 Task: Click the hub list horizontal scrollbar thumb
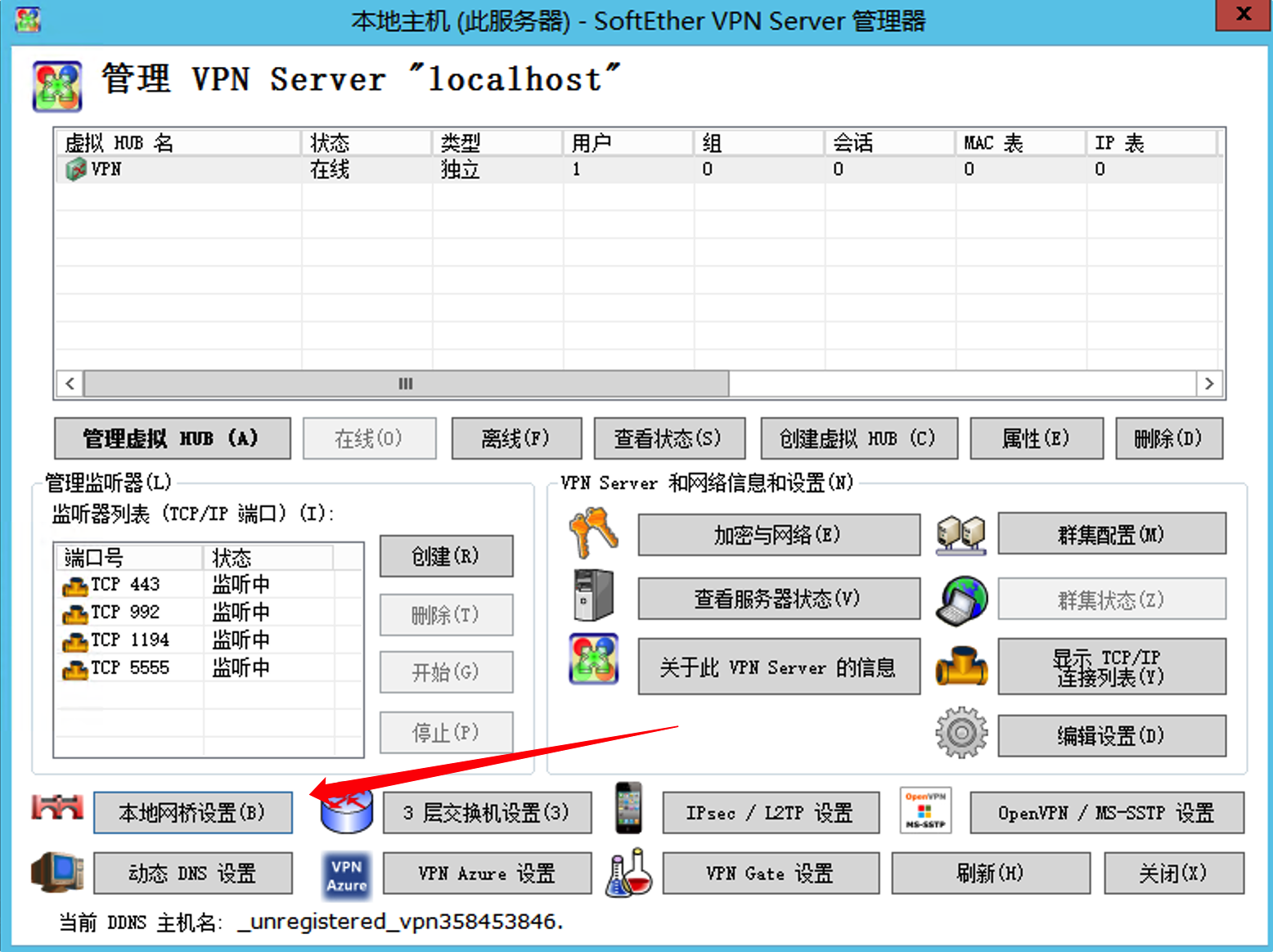click(406, 384)
